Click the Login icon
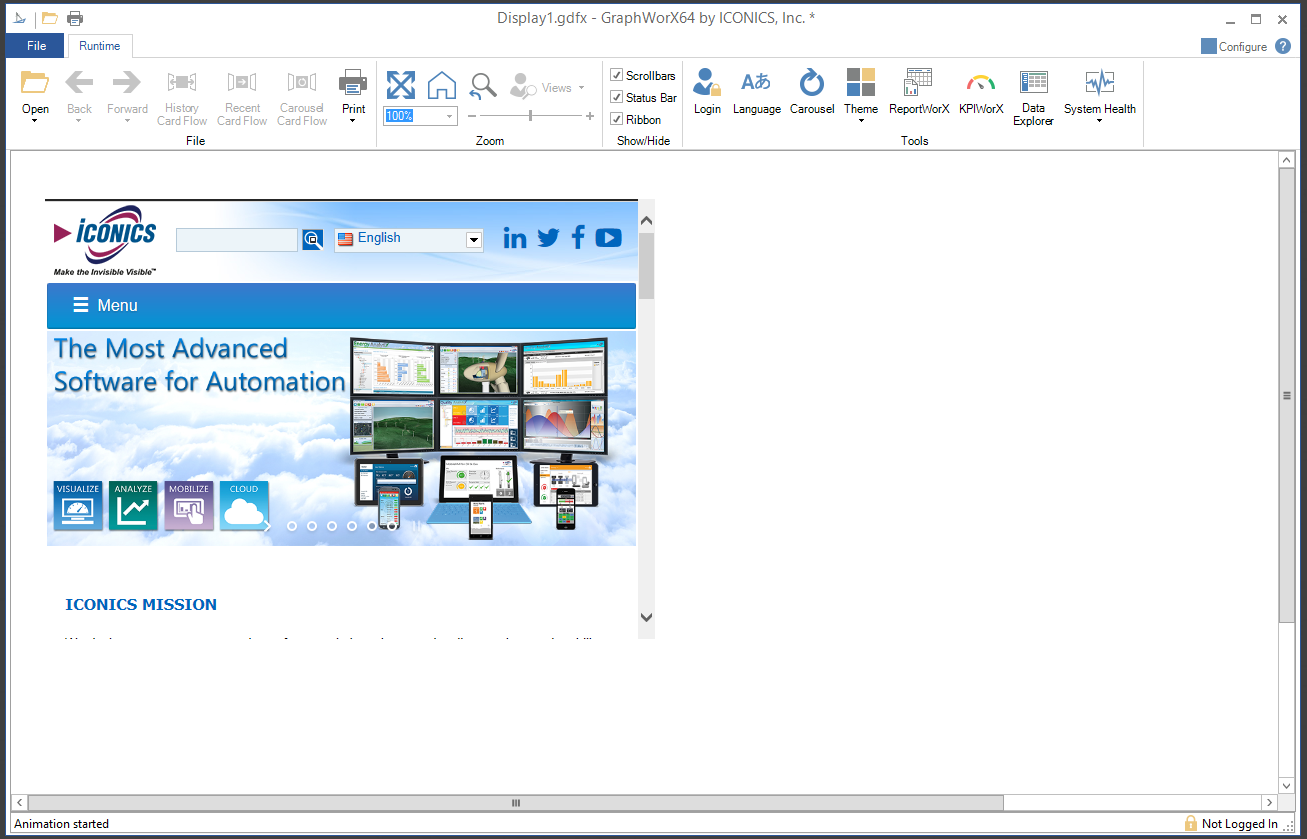Viewport: 1307px width, 839px height. pos(707,92)
